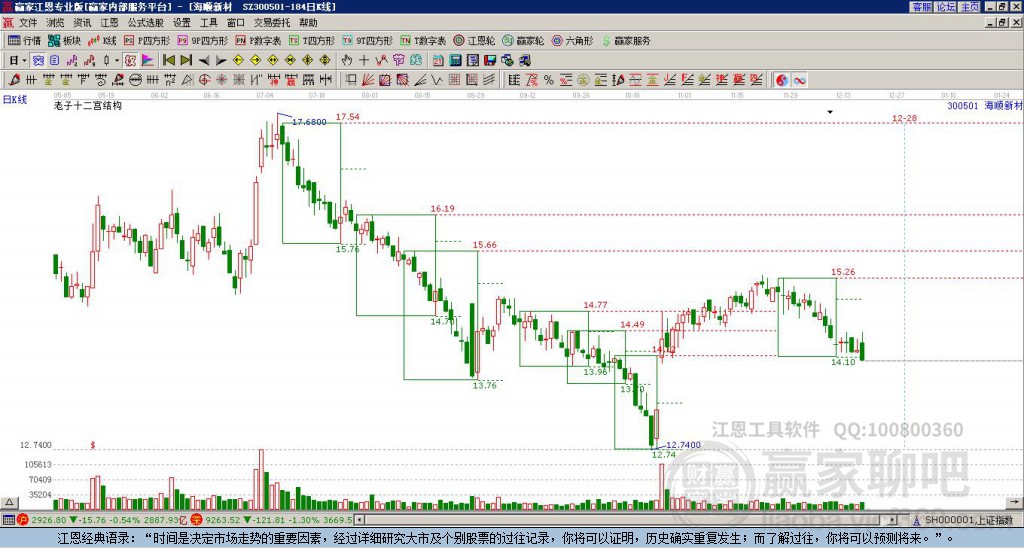The image size is (1024, 548).
Task: Click the 江恩经典语录 quote ticker at bottom
Action: point(512,539)
